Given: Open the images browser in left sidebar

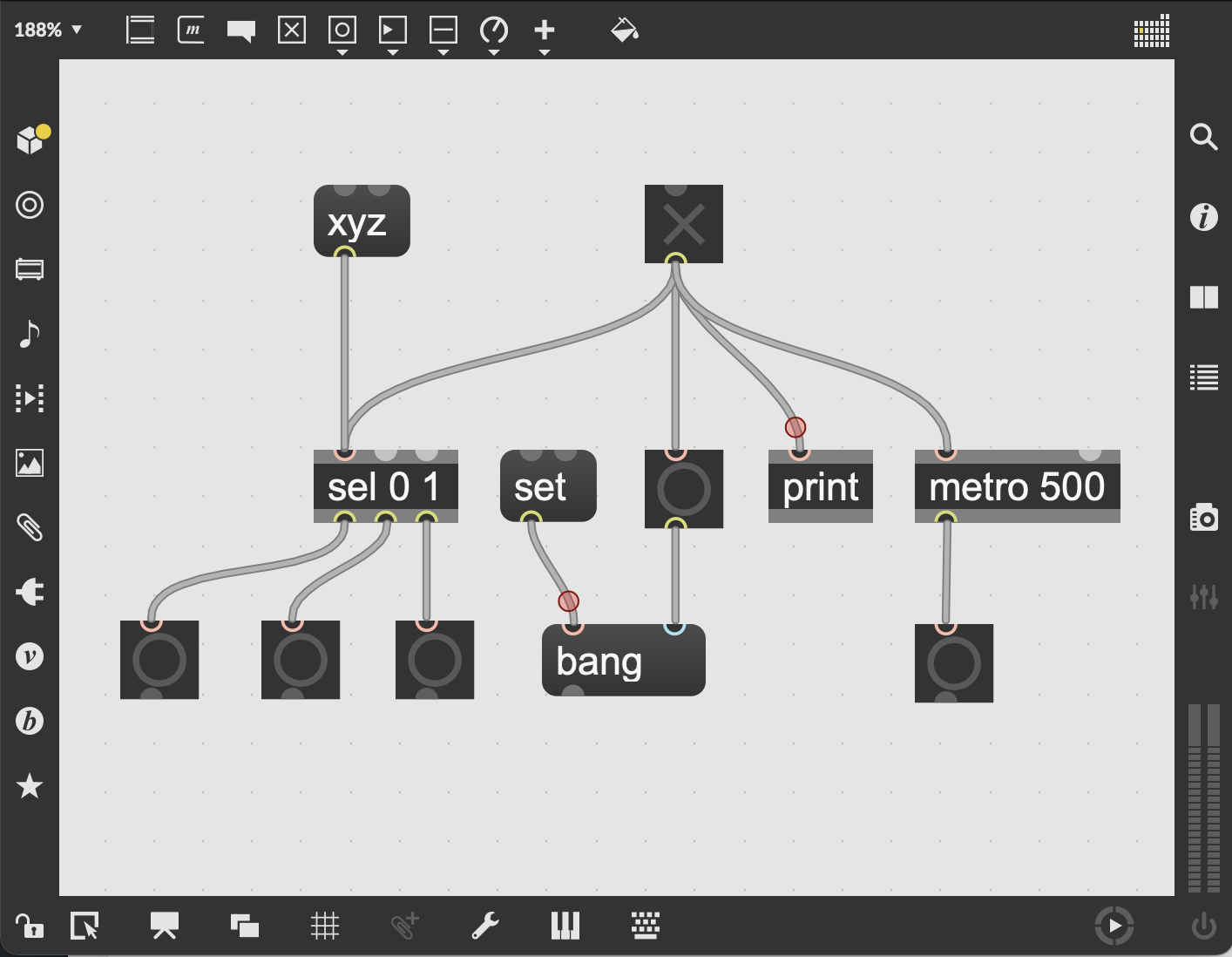Looking at the screenshot, I should tap(30, 463).
